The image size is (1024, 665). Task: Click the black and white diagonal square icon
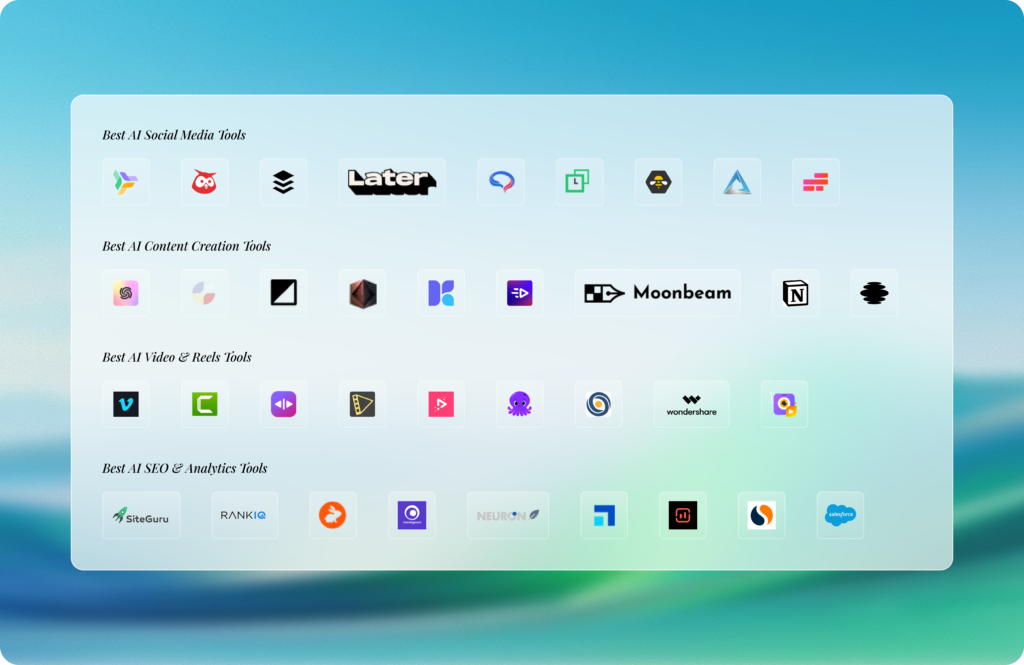pyautogui.click(x=283, y=293)
